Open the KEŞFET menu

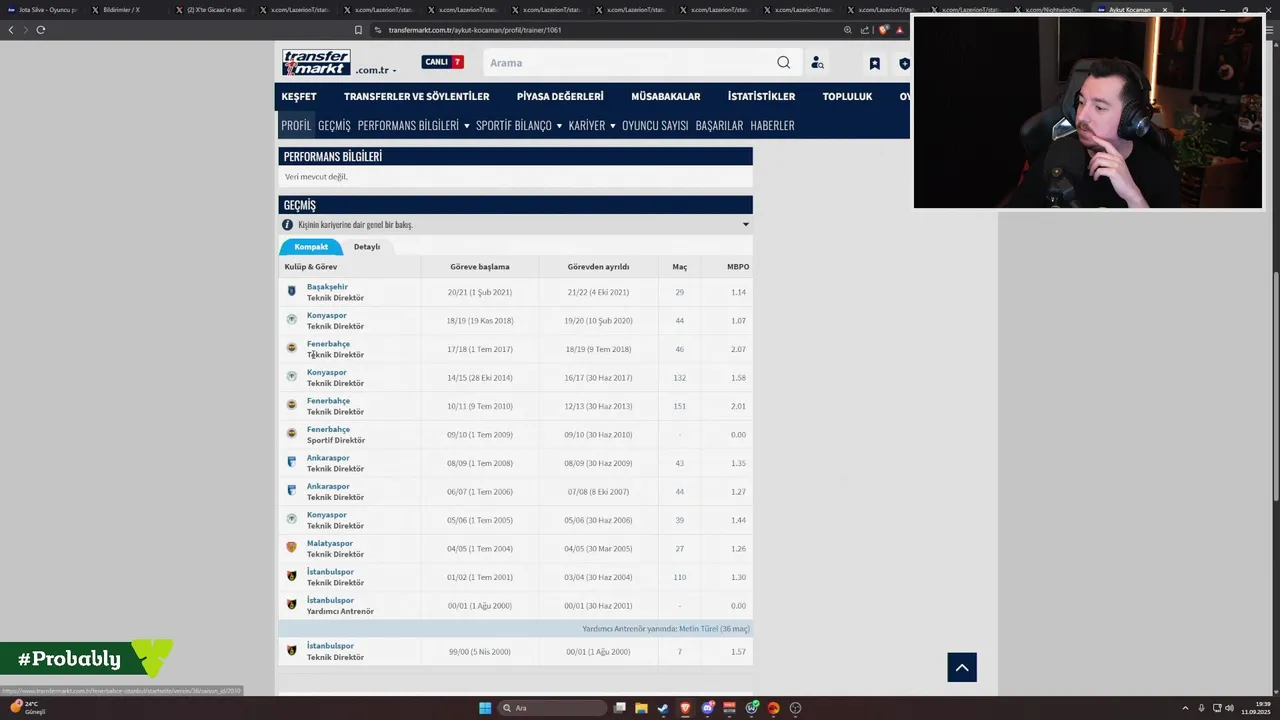[299, 96]
